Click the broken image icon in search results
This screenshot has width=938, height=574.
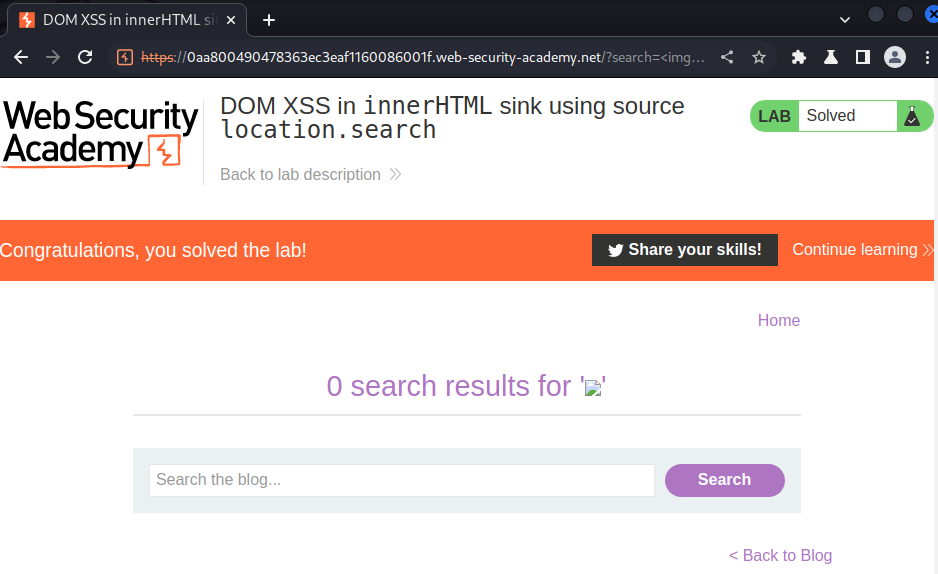(593, 388)
